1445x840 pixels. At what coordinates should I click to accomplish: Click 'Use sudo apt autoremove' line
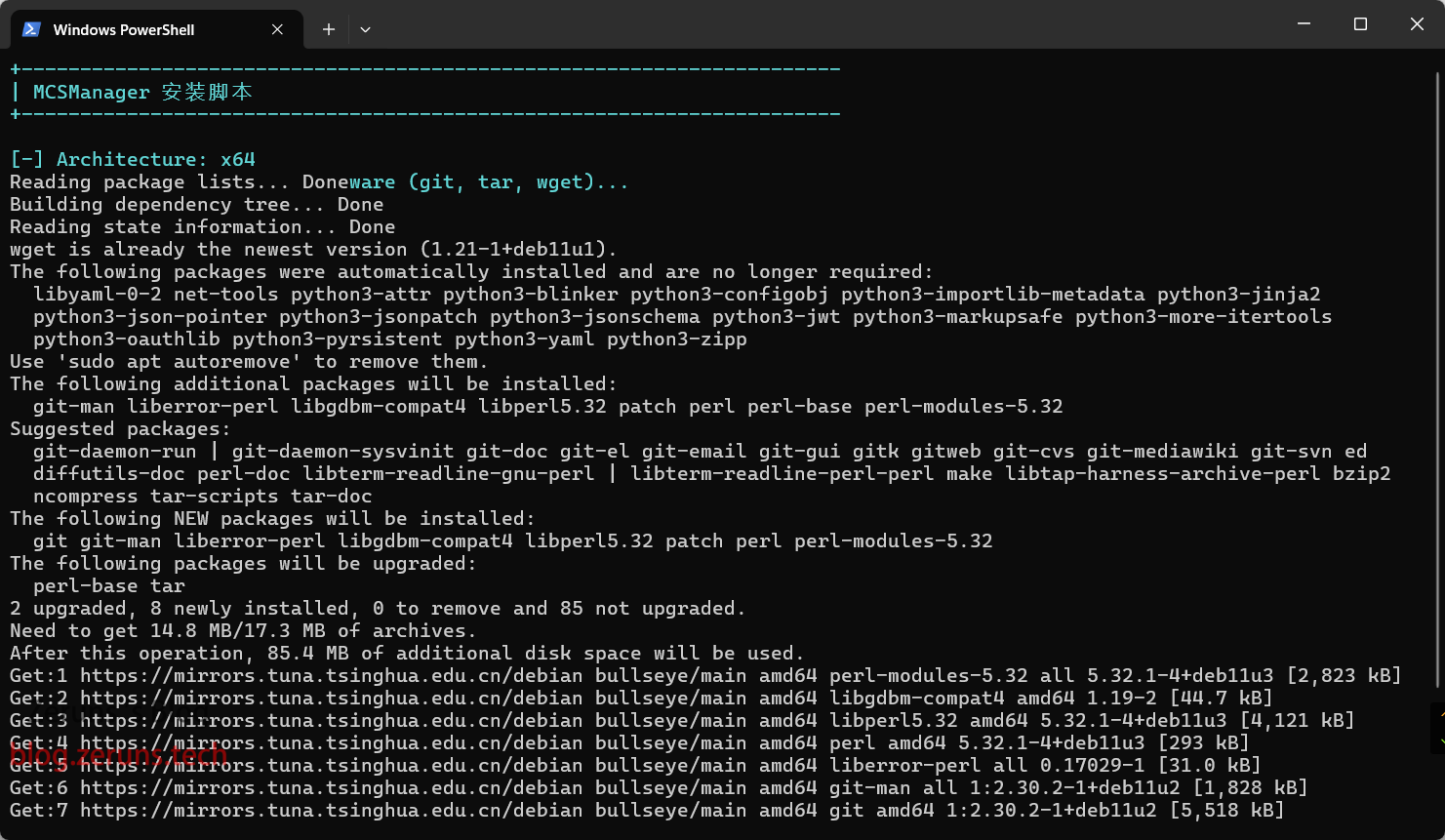(249, 361)
